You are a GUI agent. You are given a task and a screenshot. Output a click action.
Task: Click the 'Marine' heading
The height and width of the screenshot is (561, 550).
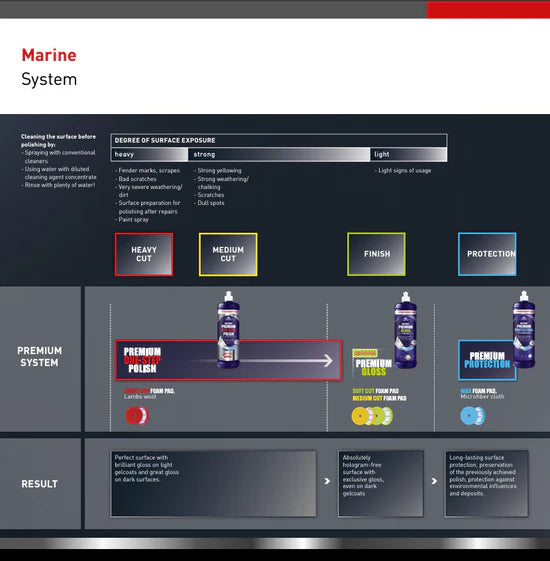pyautogui.click(x=49, y=55)
